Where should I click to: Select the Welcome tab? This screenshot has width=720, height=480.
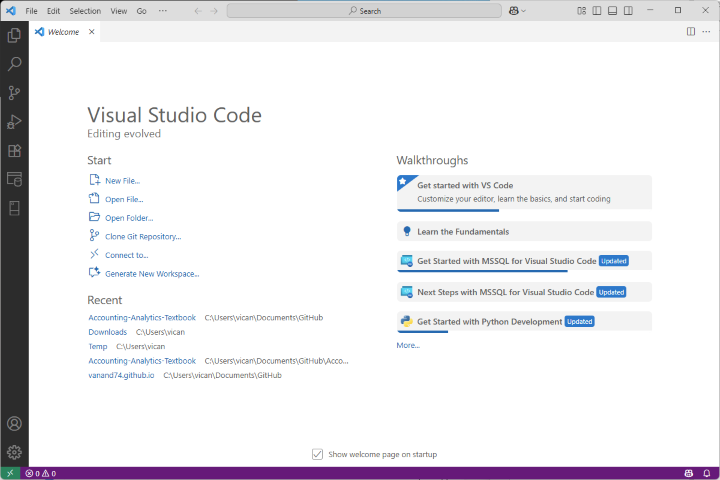click(x=63, y=32)
